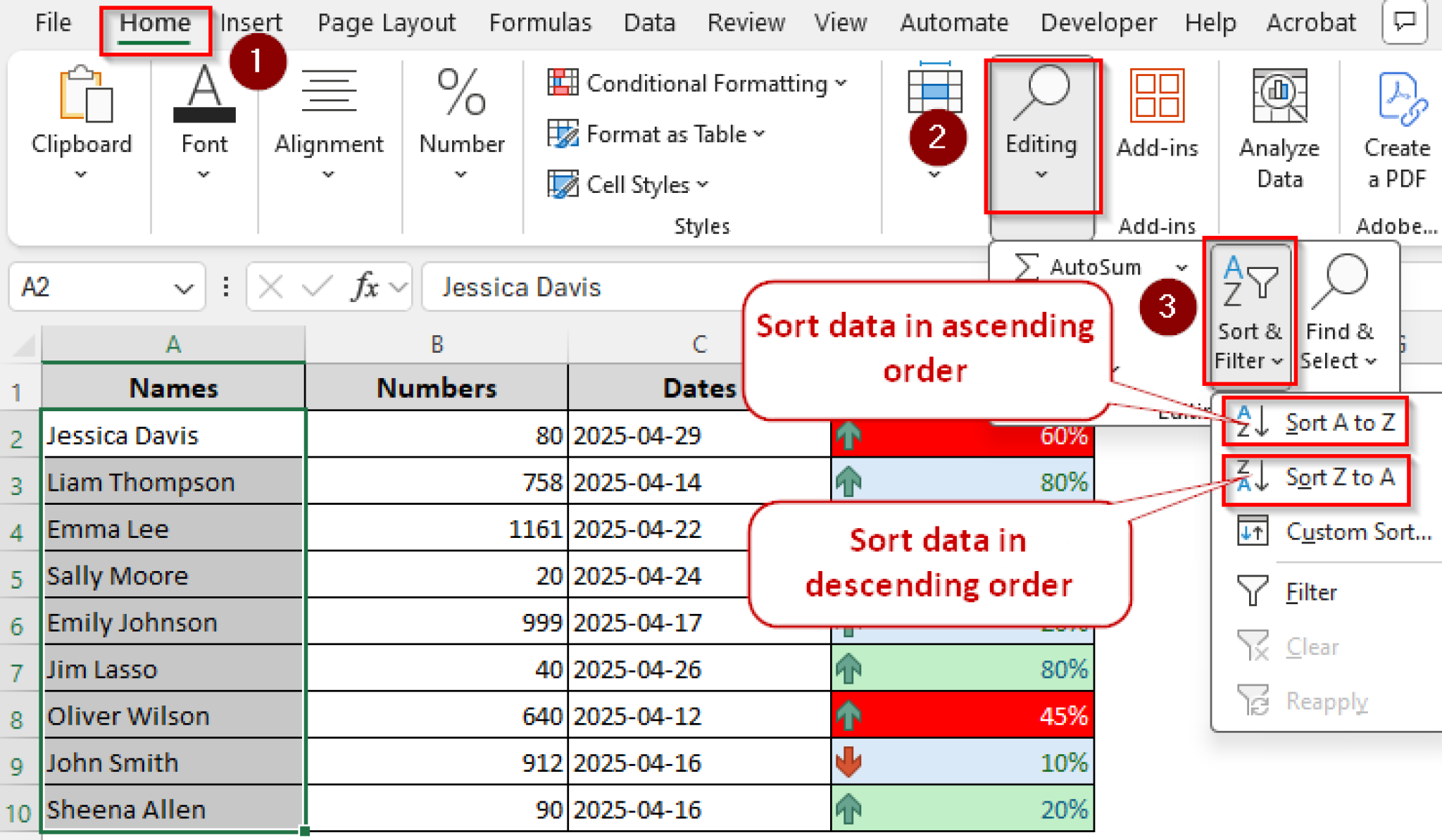Switch to the Data tab
This screenshot has height=840, width=1442.
pyautogui.click(x=648, y=22)
